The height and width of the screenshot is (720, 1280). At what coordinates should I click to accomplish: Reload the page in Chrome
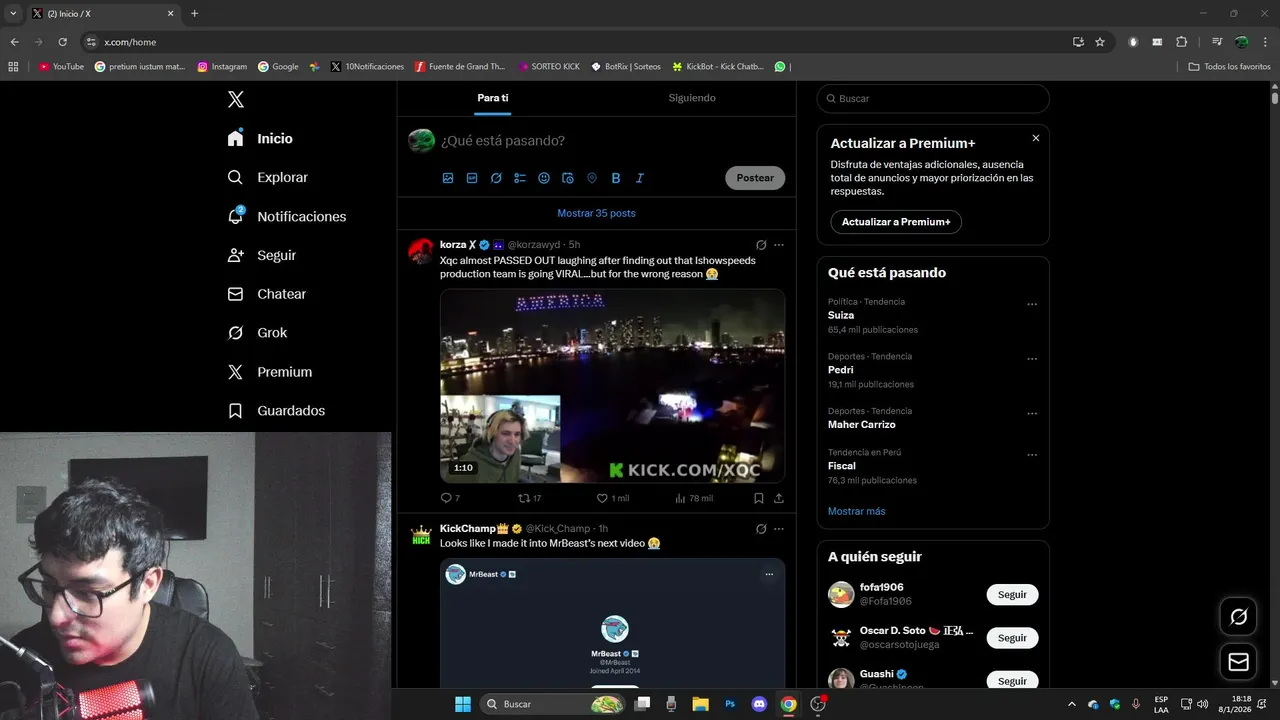(x=62, y=42)
